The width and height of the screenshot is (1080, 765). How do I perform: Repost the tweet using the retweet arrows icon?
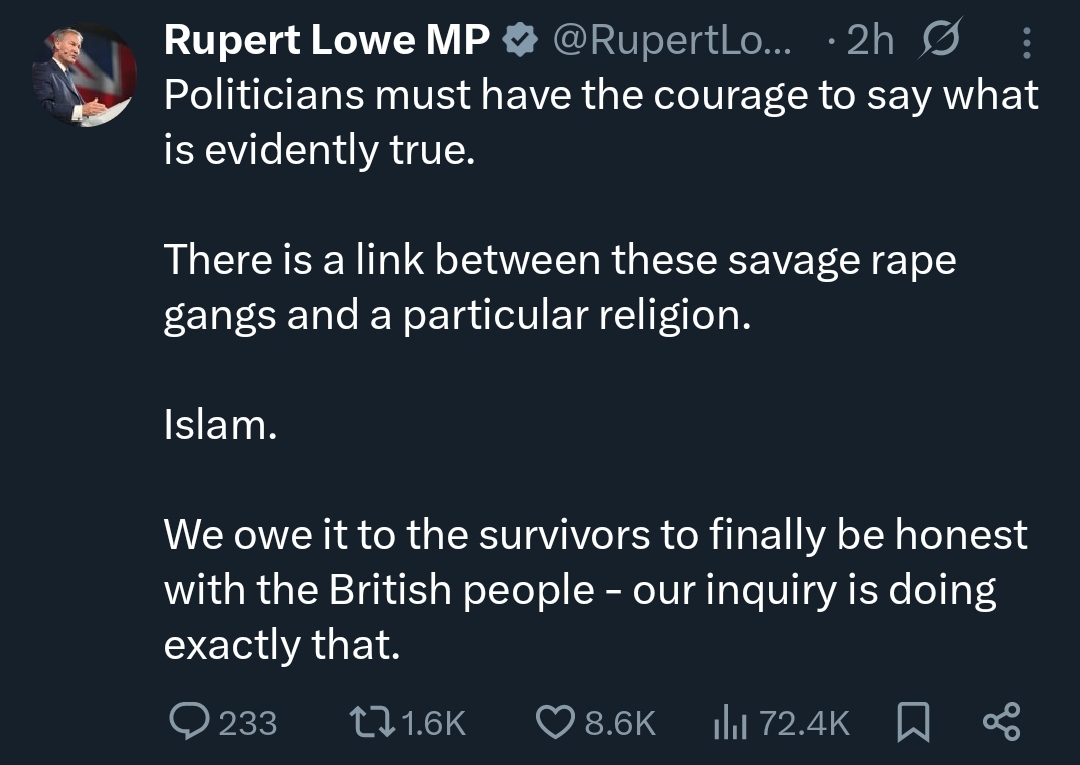369,721
